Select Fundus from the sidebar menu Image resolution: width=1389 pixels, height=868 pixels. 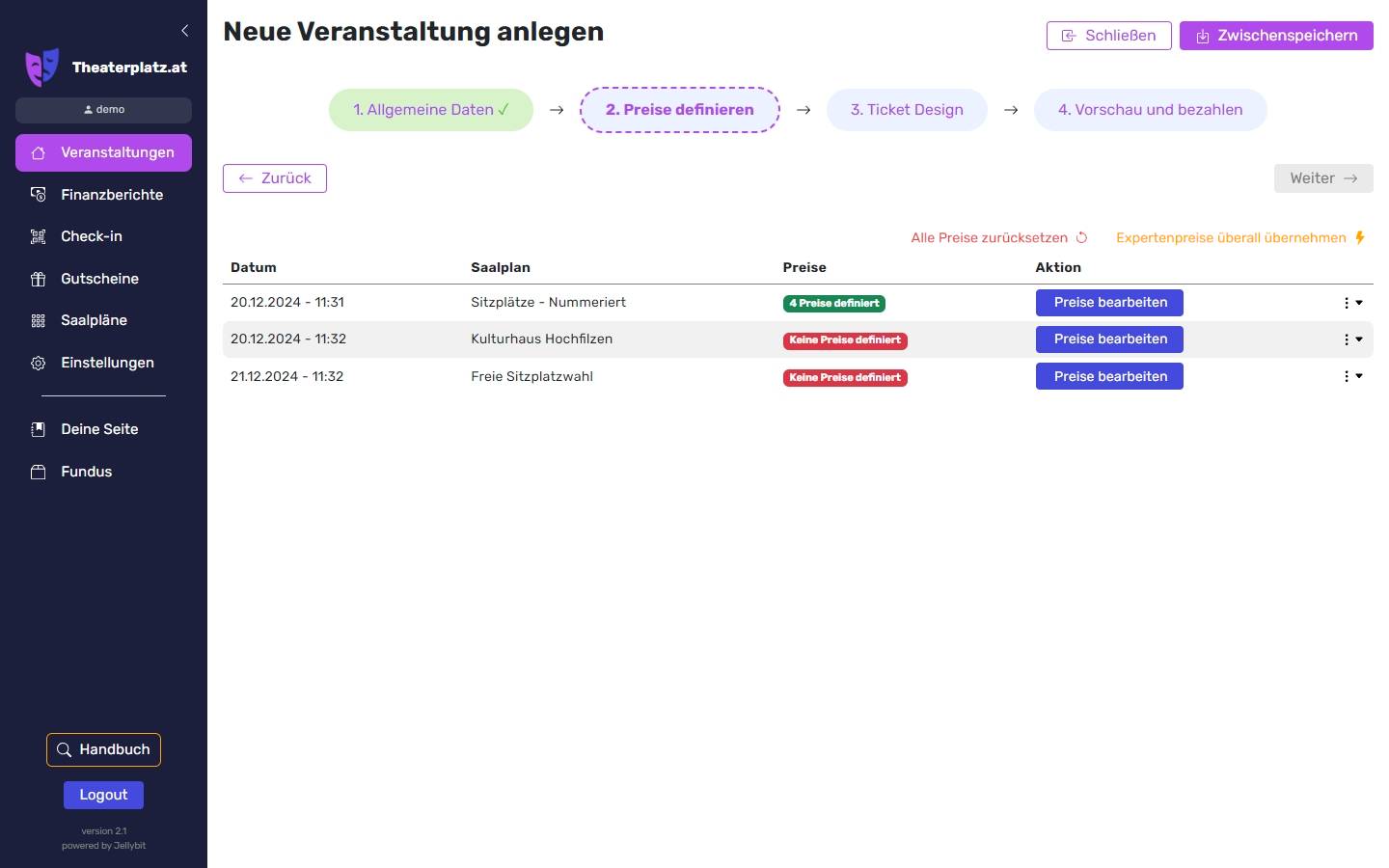pyautogui.click(x=86, y=472)
